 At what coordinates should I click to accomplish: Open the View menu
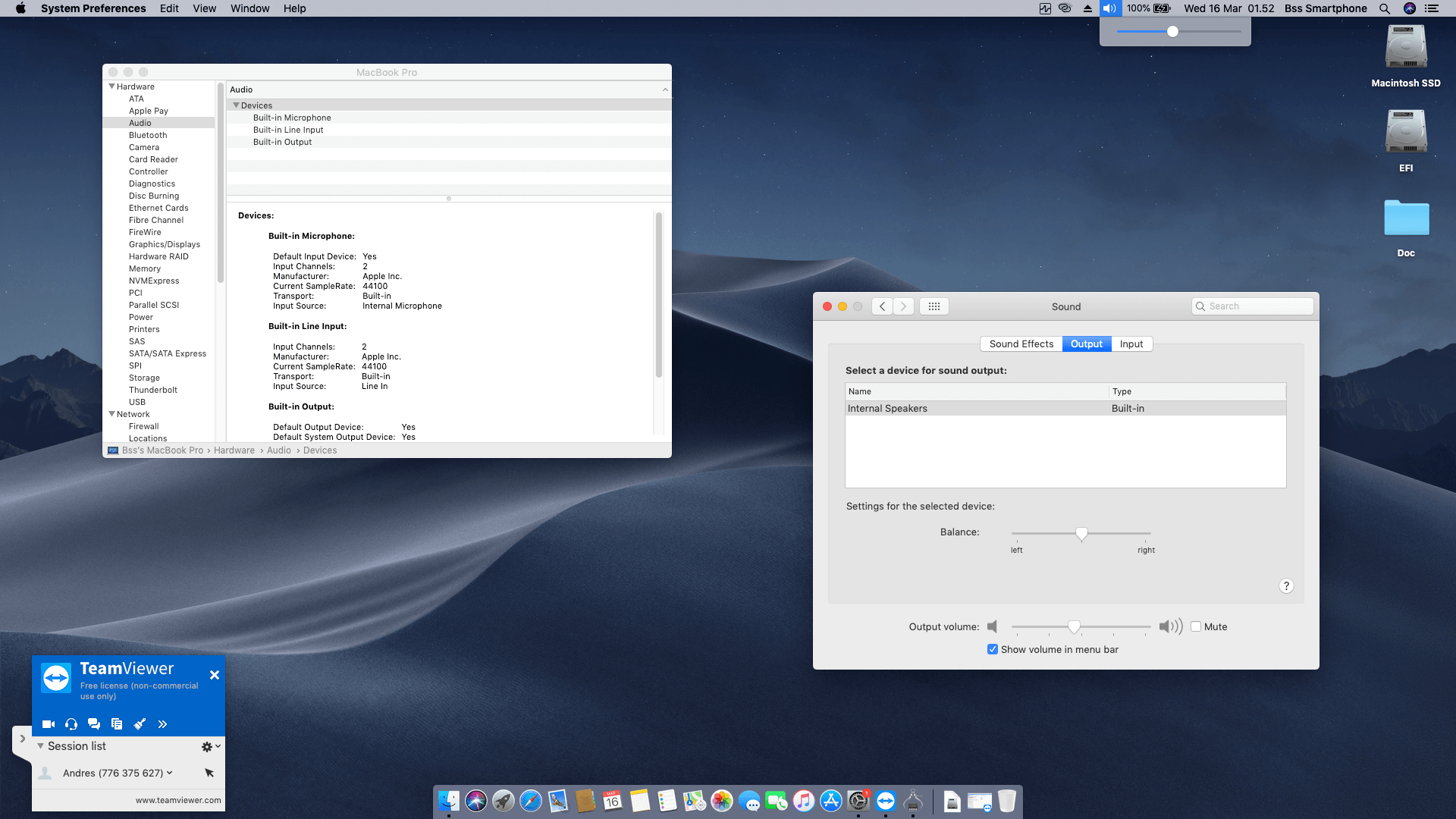[204, 8]
